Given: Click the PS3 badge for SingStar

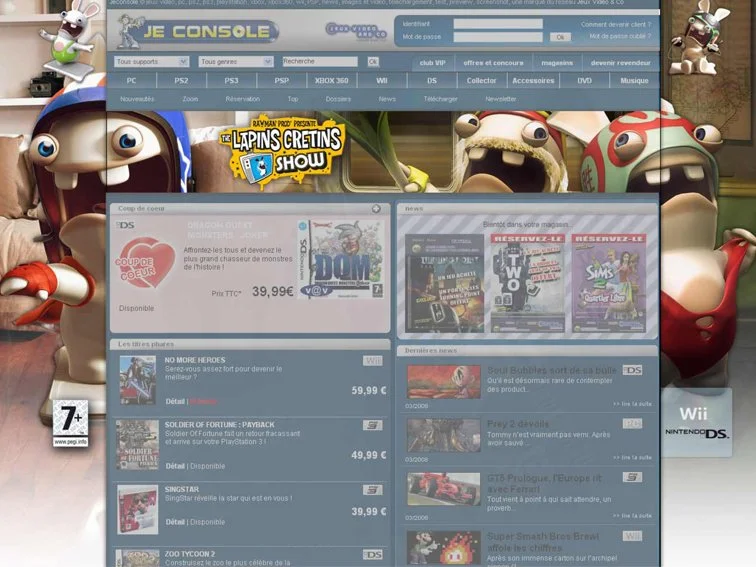Looking at the screenshot, I should (373, 490).
